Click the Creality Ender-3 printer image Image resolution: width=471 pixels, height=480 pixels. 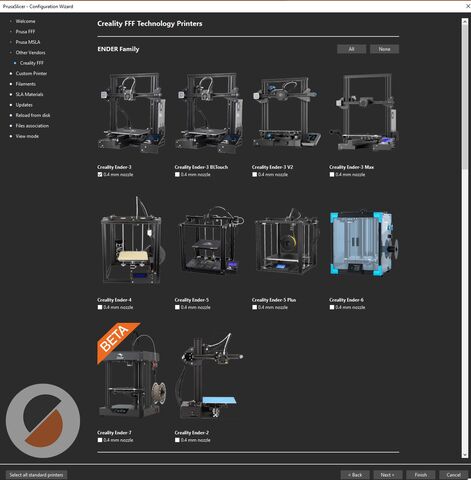point(132,113)
